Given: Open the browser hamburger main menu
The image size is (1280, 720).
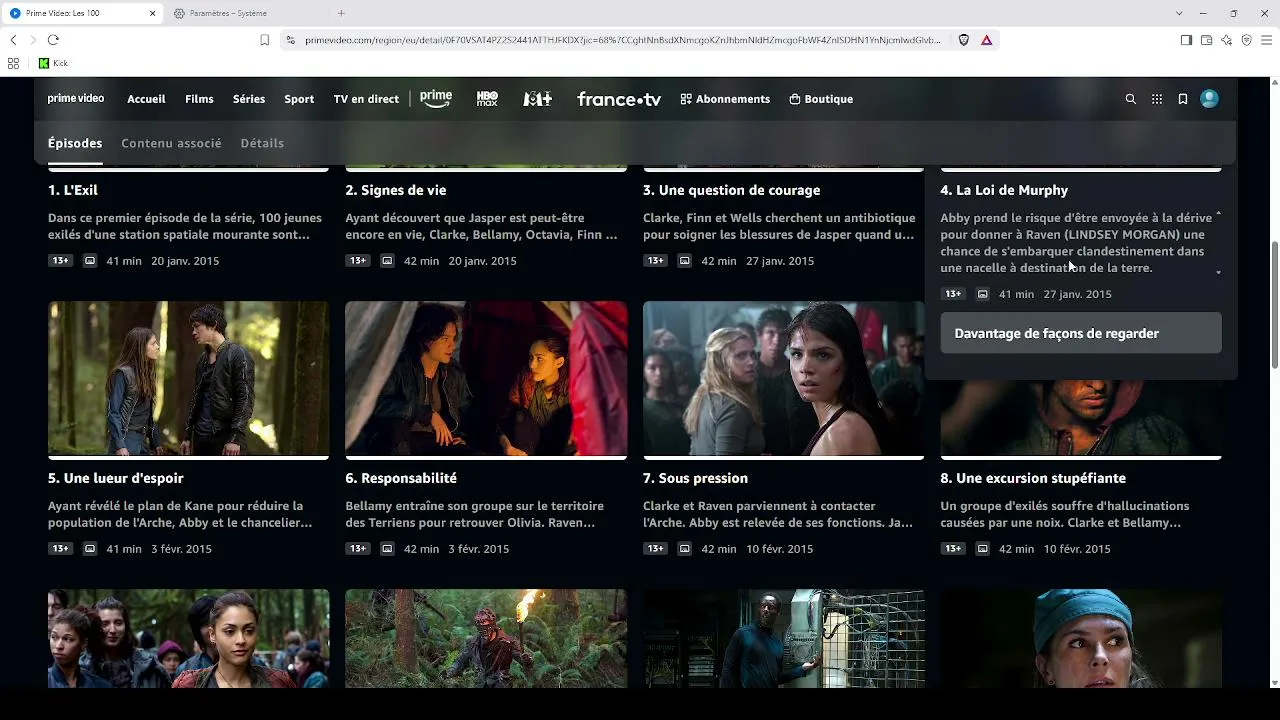Looking at the screenshot, I should pos(1266,40).
